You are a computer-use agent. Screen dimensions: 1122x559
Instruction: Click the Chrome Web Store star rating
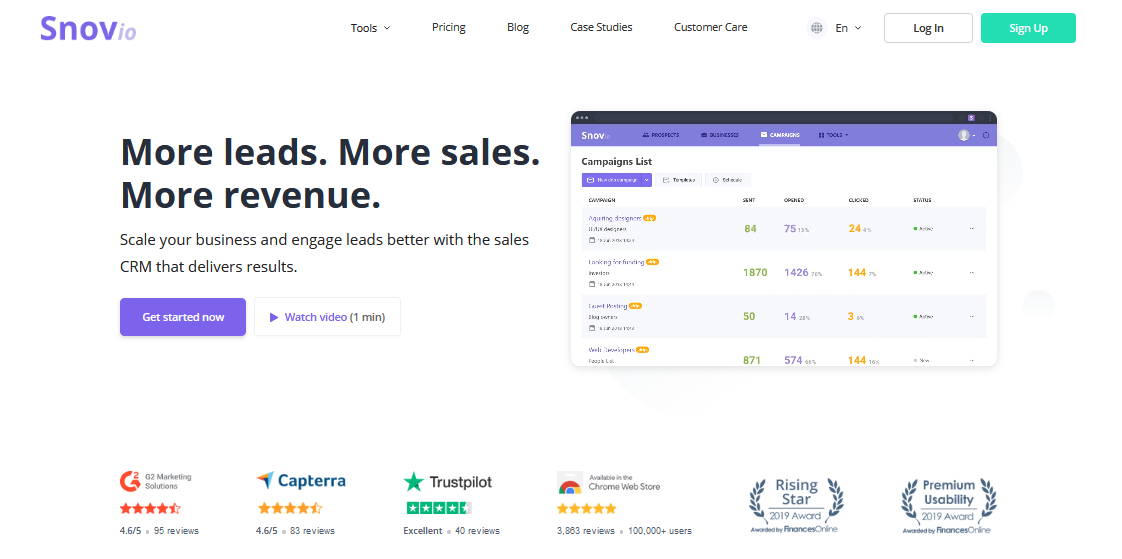pos(587,509)
